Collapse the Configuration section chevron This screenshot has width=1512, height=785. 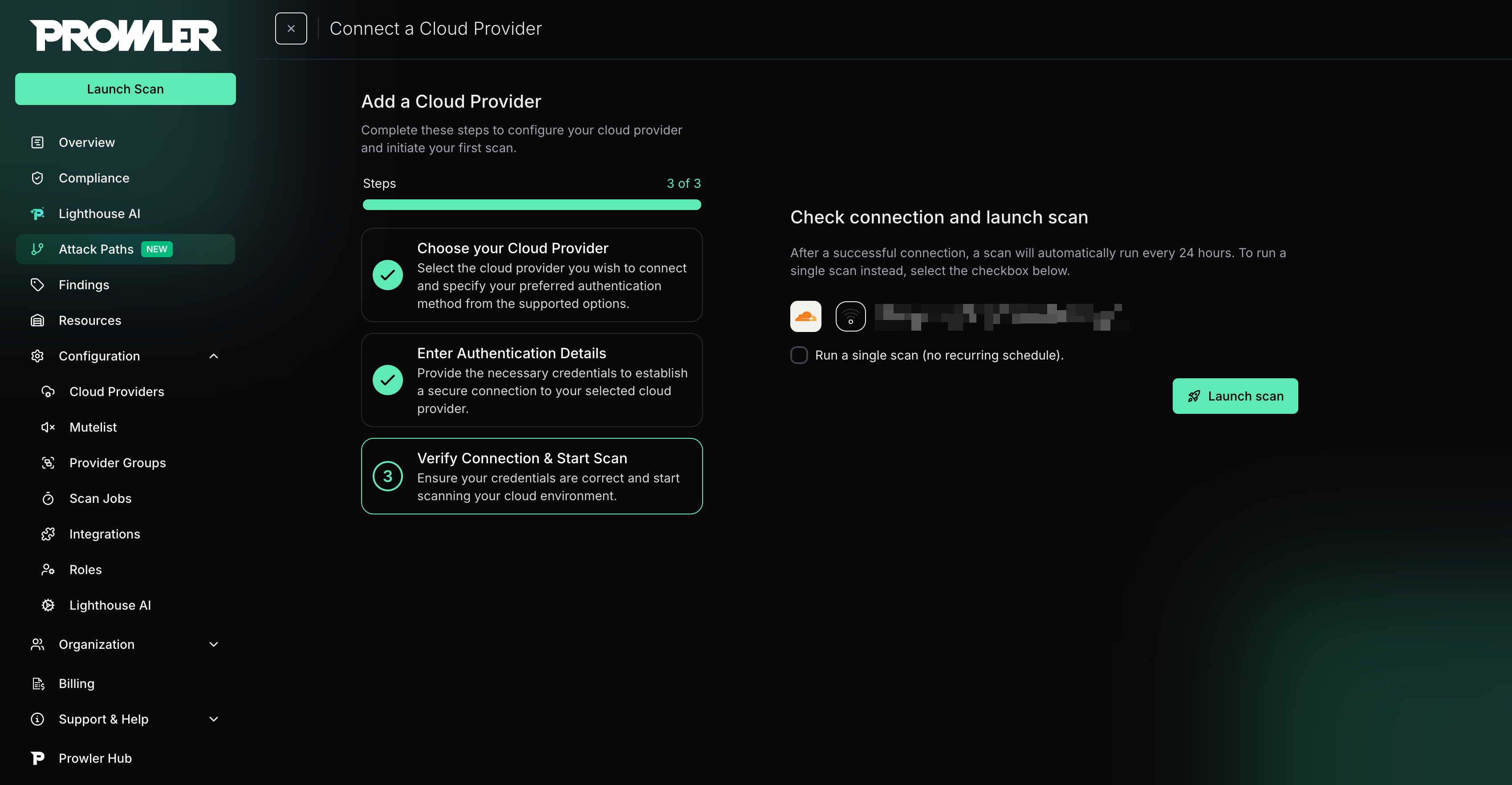tap(214, 356)
